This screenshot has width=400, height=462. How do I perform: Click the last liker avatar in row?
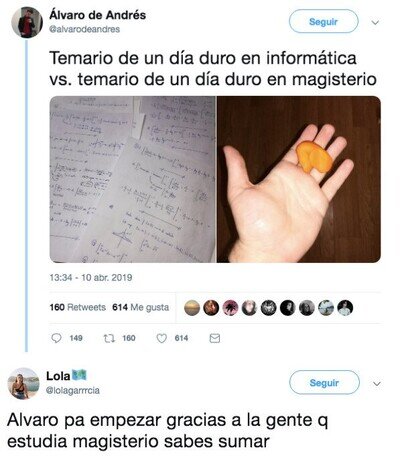pos(345,307)
